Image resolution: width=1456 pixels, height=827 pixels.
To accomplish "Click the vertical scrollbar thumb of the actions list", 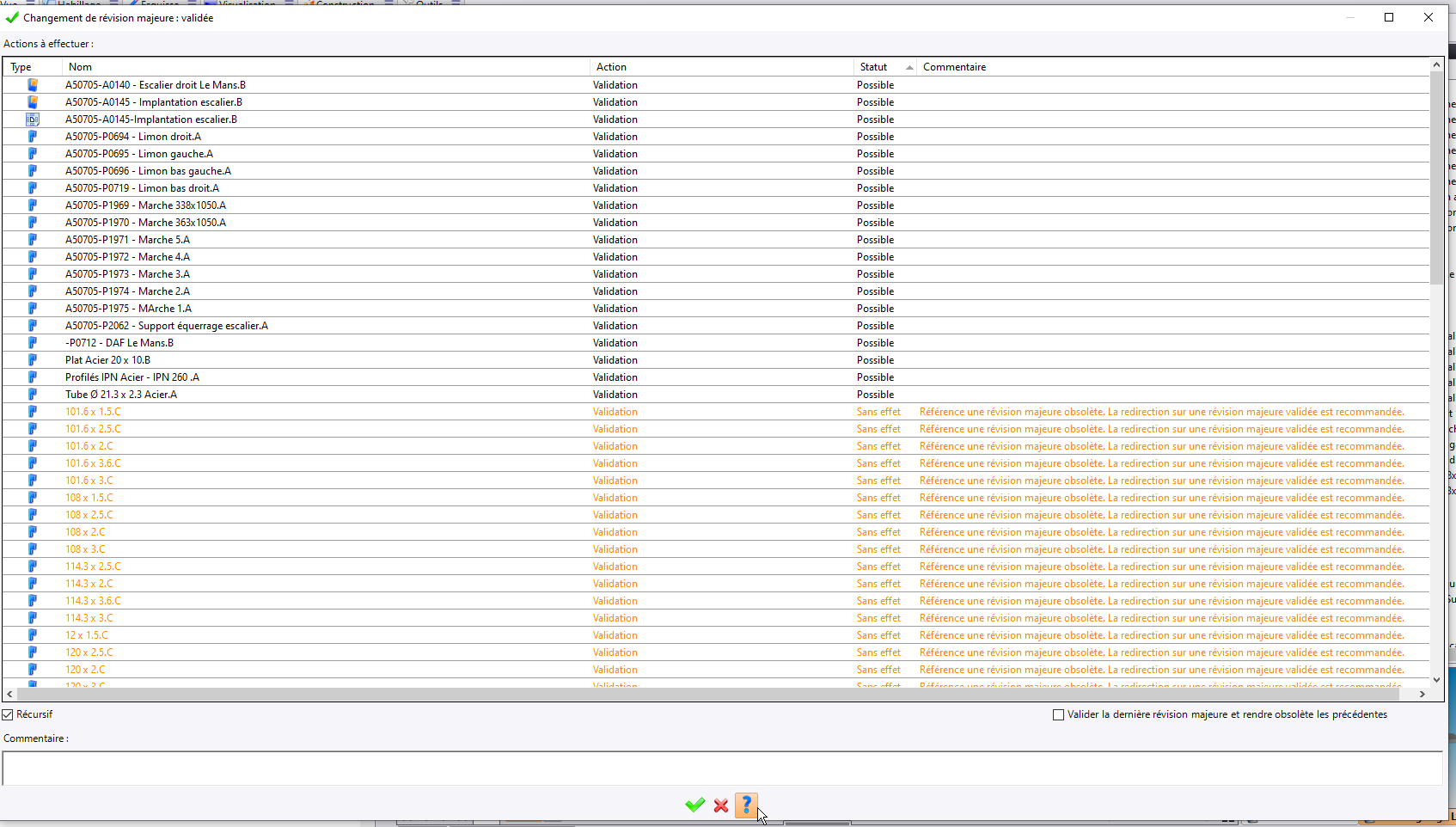I will tap(1436, 178).
